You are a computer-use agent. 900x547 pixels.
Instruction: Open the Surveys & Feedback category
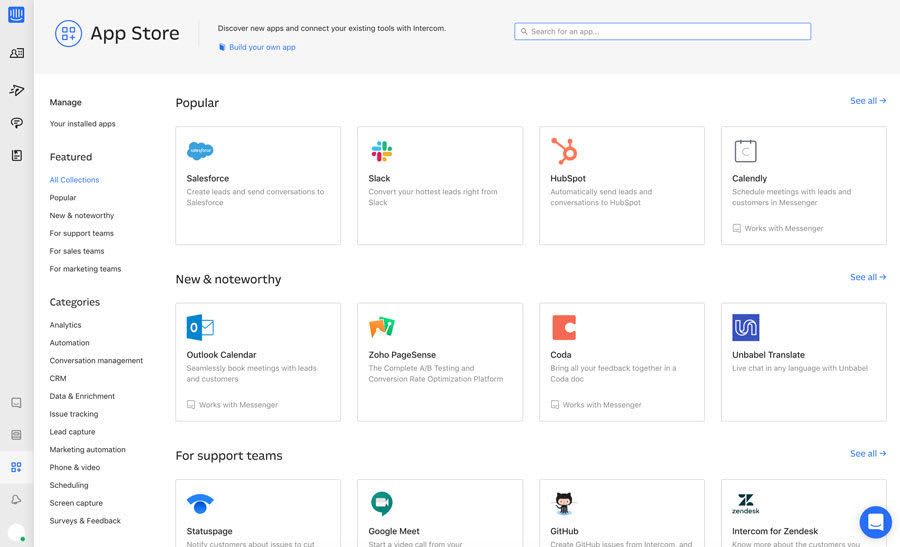tap(85, 521)
